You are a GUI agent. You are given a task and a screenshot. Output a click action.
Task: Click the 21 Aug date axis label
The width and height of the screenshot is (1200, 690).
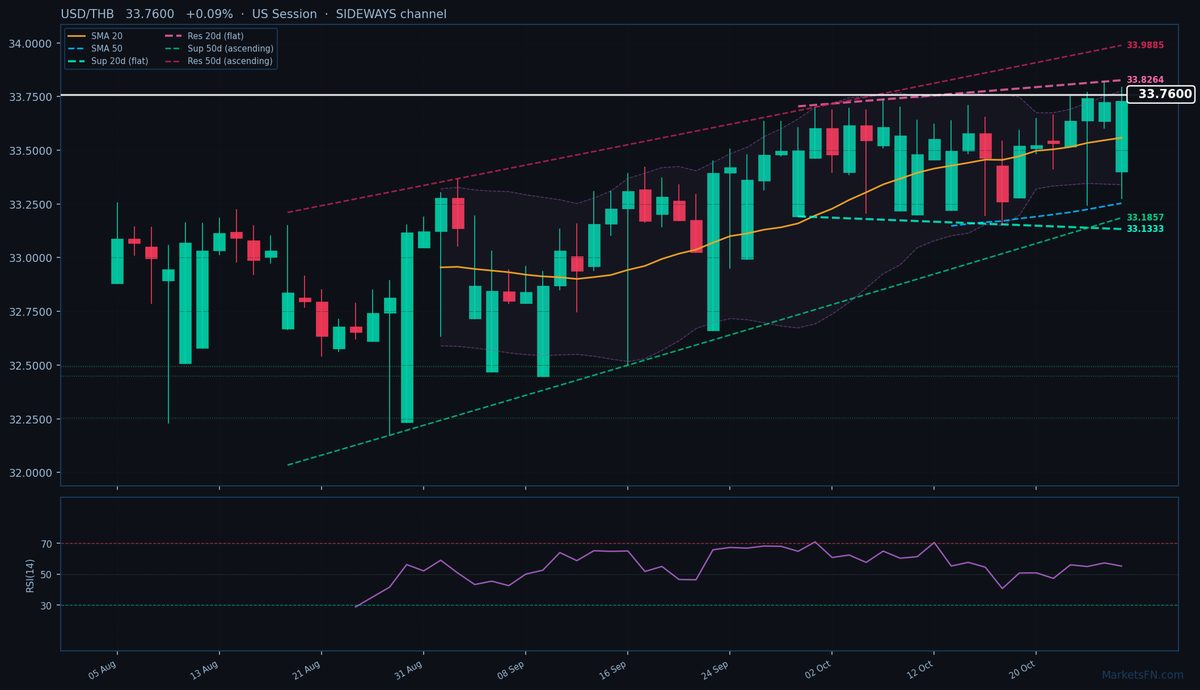coord(307,668)
